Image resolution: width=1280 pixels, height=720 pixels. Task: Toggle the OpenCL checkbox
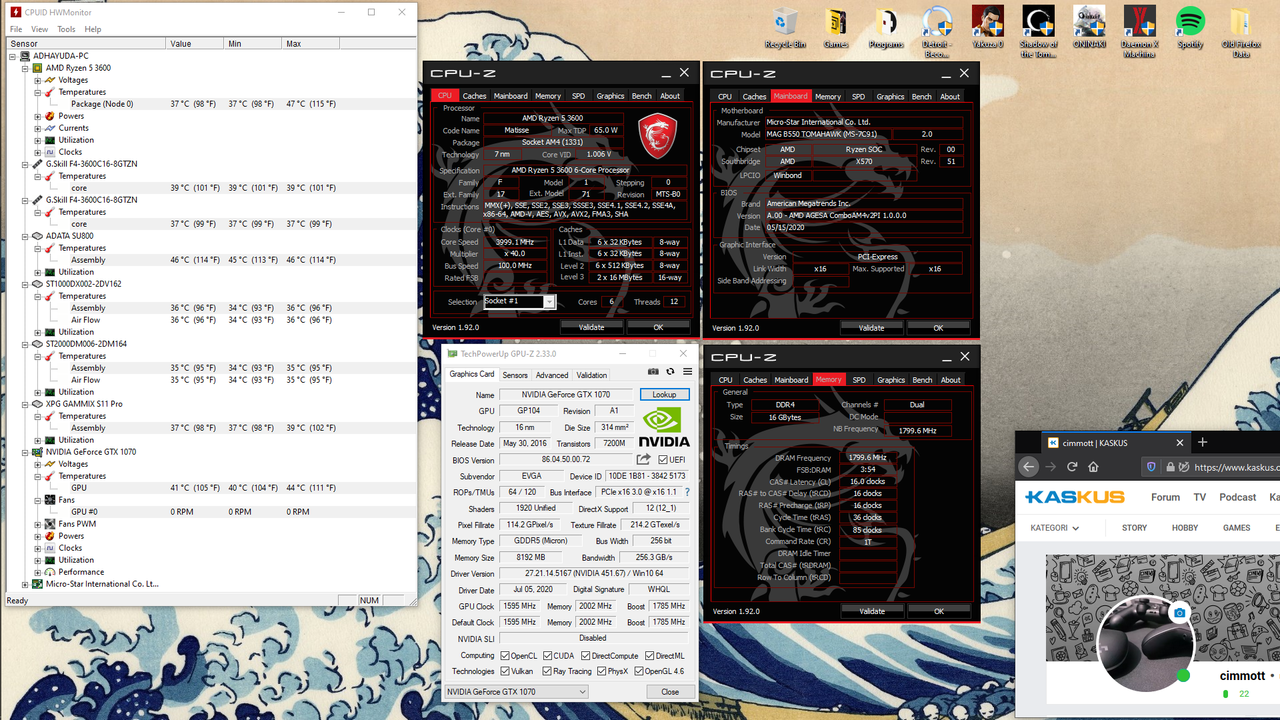click(x=505, y=656)
